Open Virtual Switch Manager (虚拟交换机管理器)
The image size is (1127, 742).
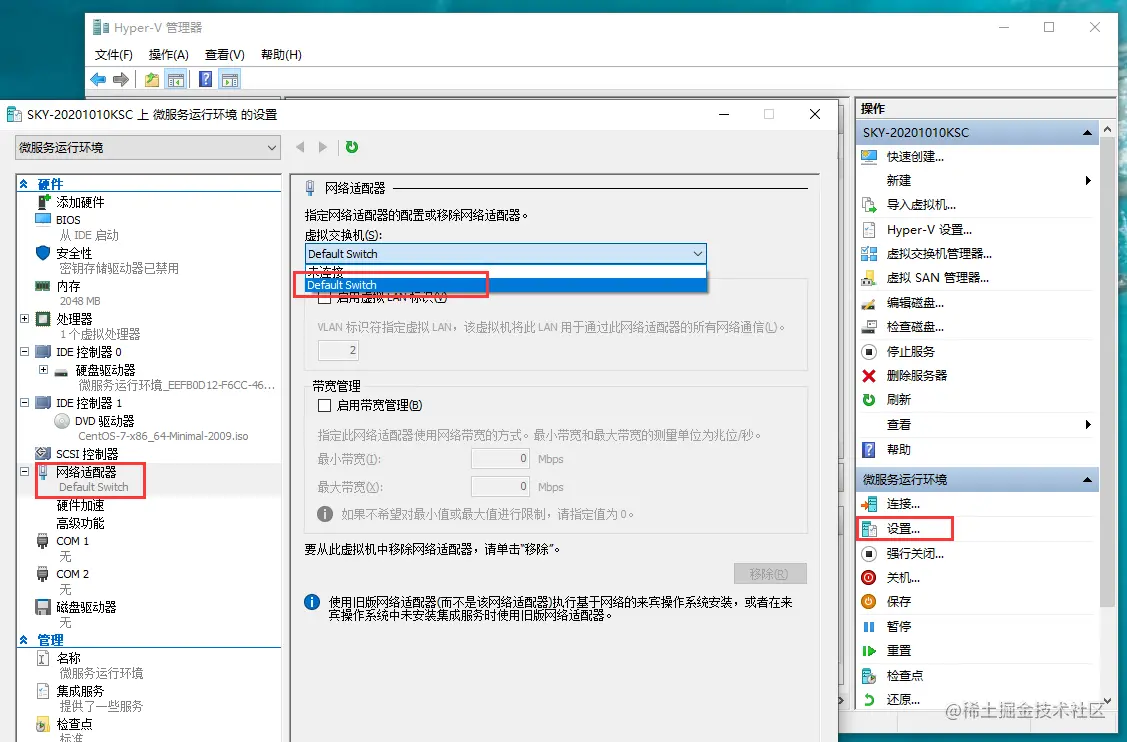point(939,254)
